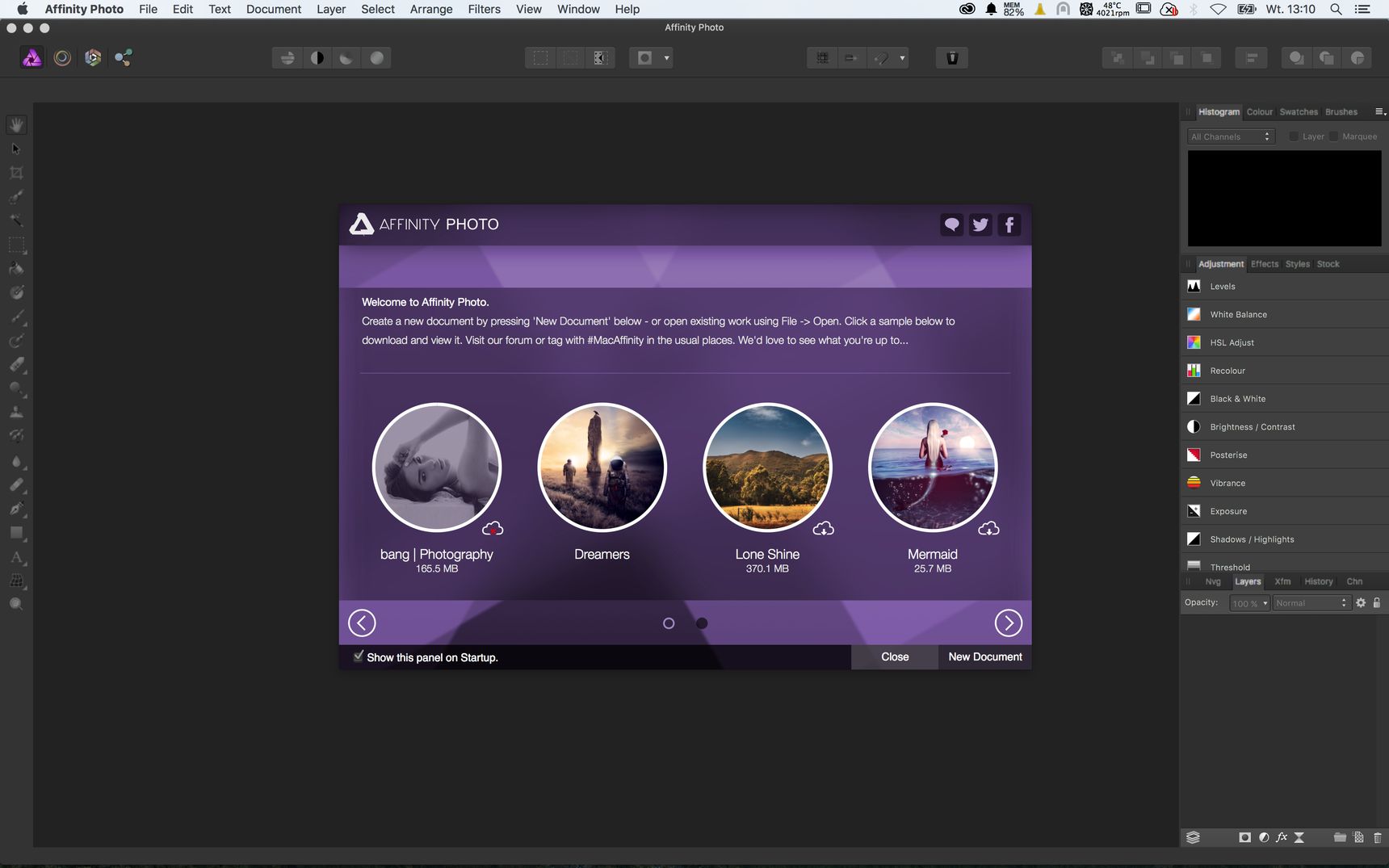Expand the quick mask dropdown arrow
The width and height of the screenshot is (1389, 868).
tap(666, 58)
